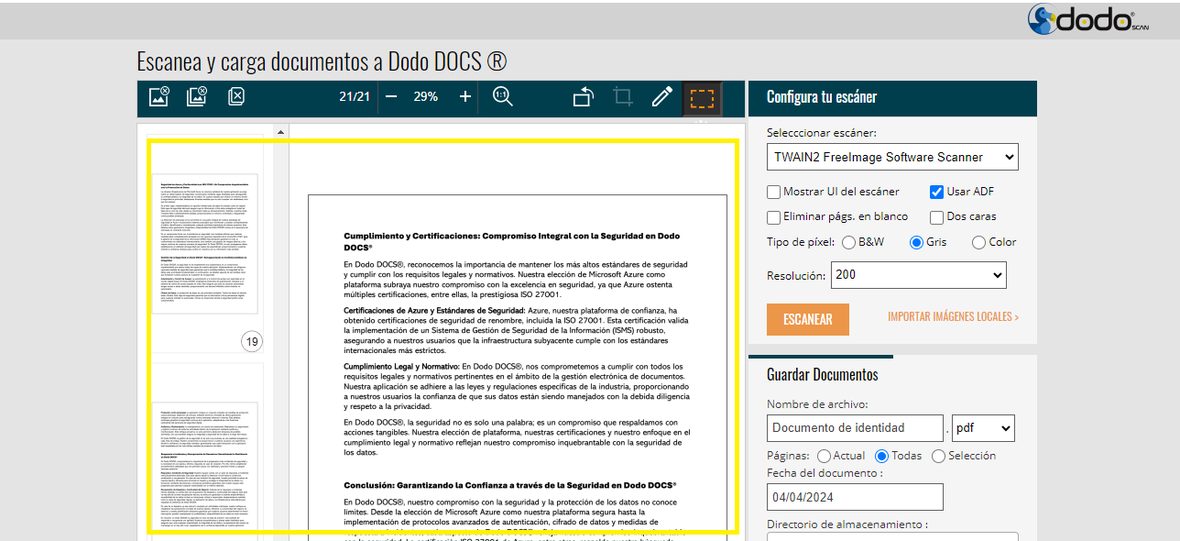
Task: Open the Resolución dropdown
Action: [919, 275]
